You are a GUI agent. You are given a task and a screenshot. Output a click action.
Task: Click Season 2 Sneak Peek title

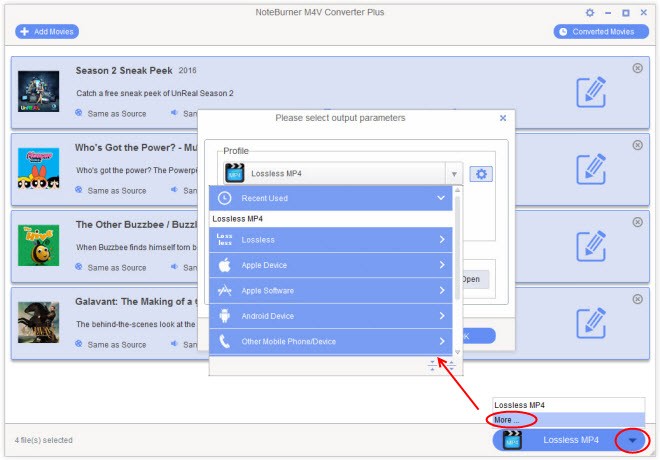(124, 71)
